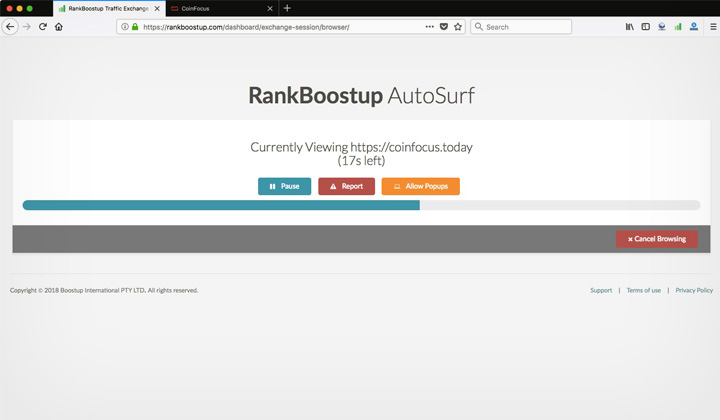Image resolution: width=720 pixels, height=420 pixels.
Task: Click the green padlock security icon
Action: pyautogui.click(x=135, y=27)
